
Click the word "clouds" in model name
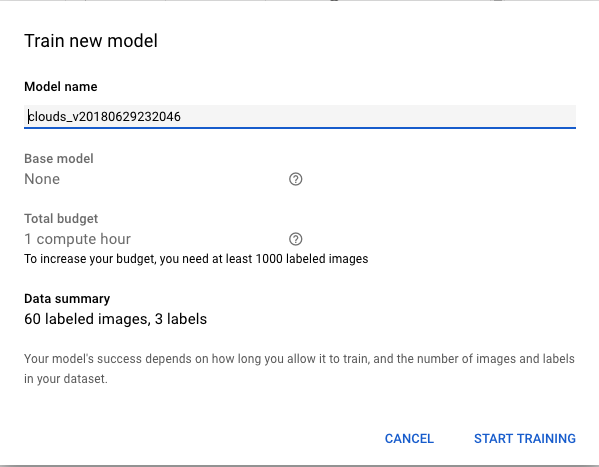coord(47,116)
